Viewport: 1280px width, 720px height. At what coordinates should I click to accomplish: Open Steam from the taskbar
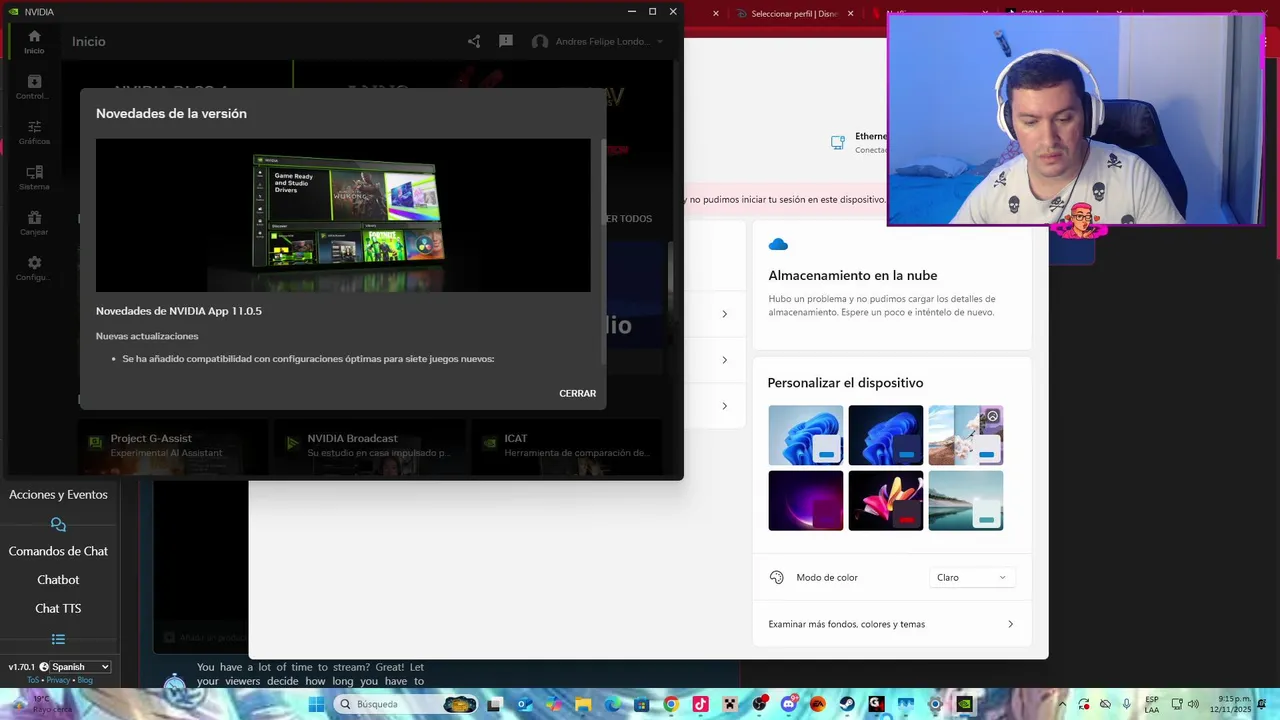tap(847, 704)
